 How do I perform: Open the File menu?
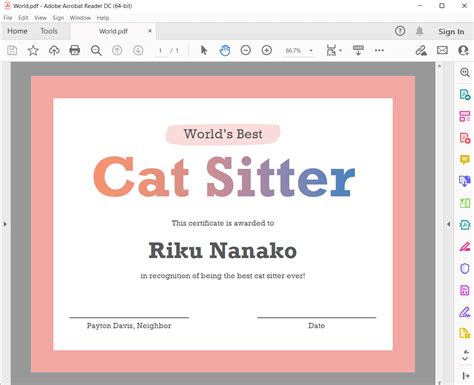click(x=8, y=18)
